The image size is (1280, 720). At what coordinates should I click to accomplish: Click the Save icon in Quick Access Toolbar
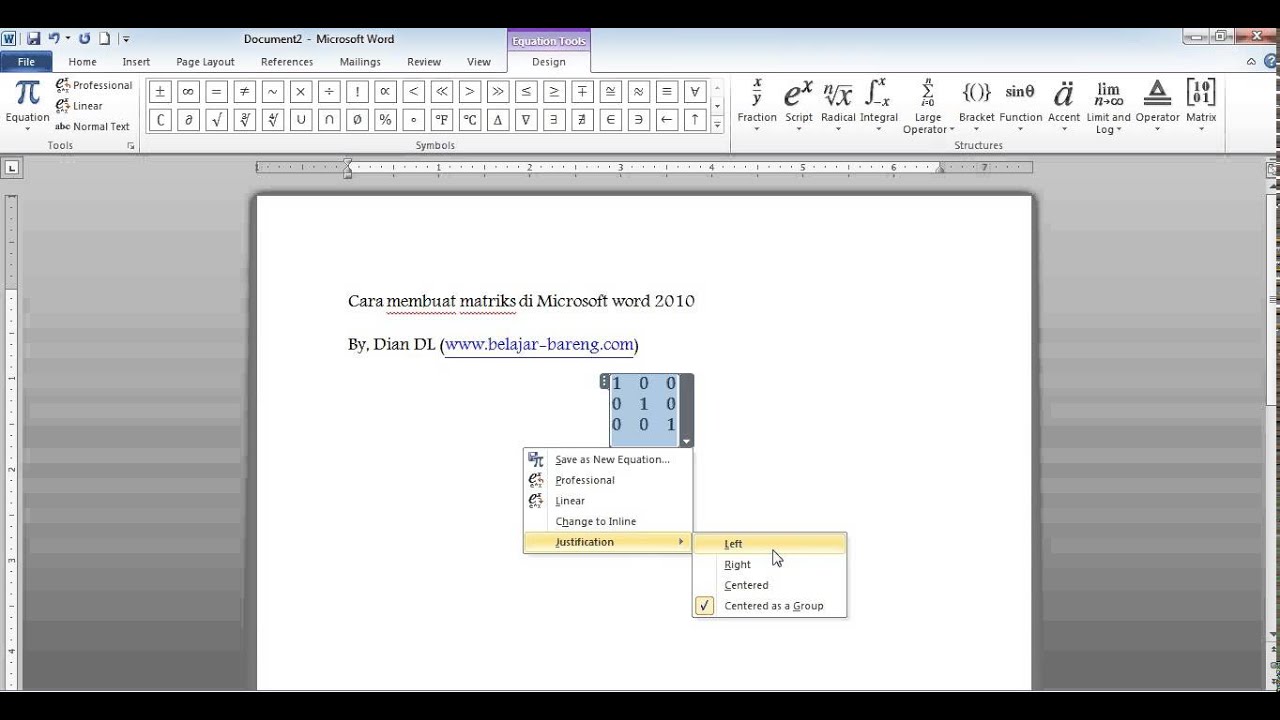[33, 39]
